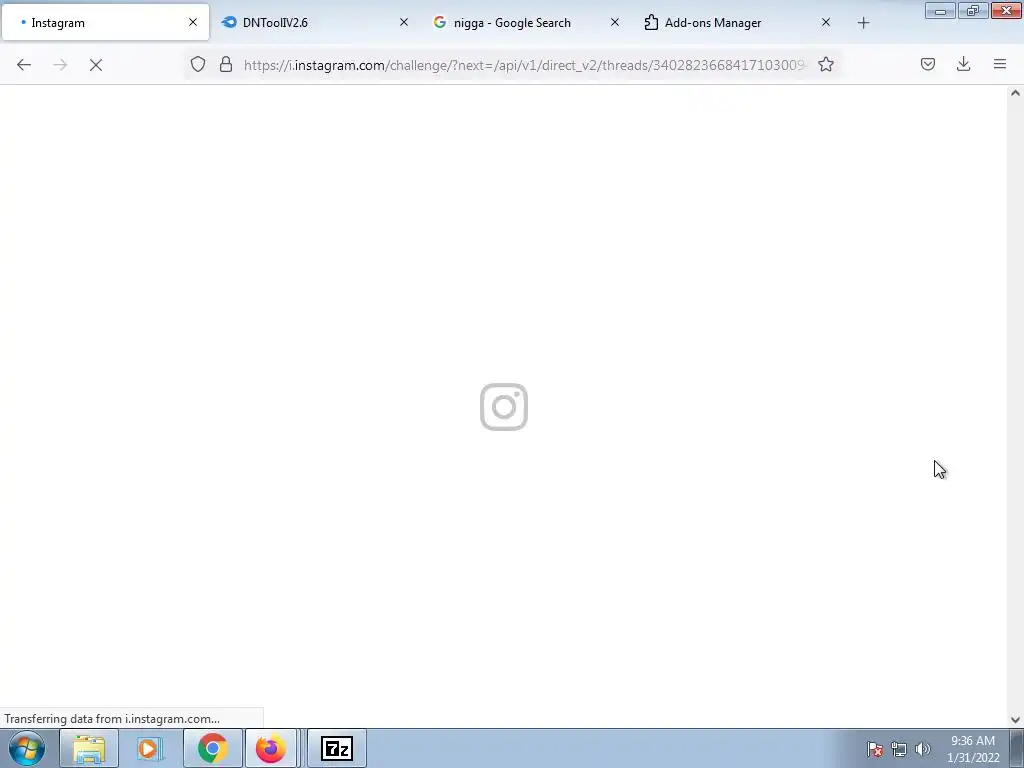Stop loading the page
This screenshot has width=1024, height=768.
pos(96,64)
